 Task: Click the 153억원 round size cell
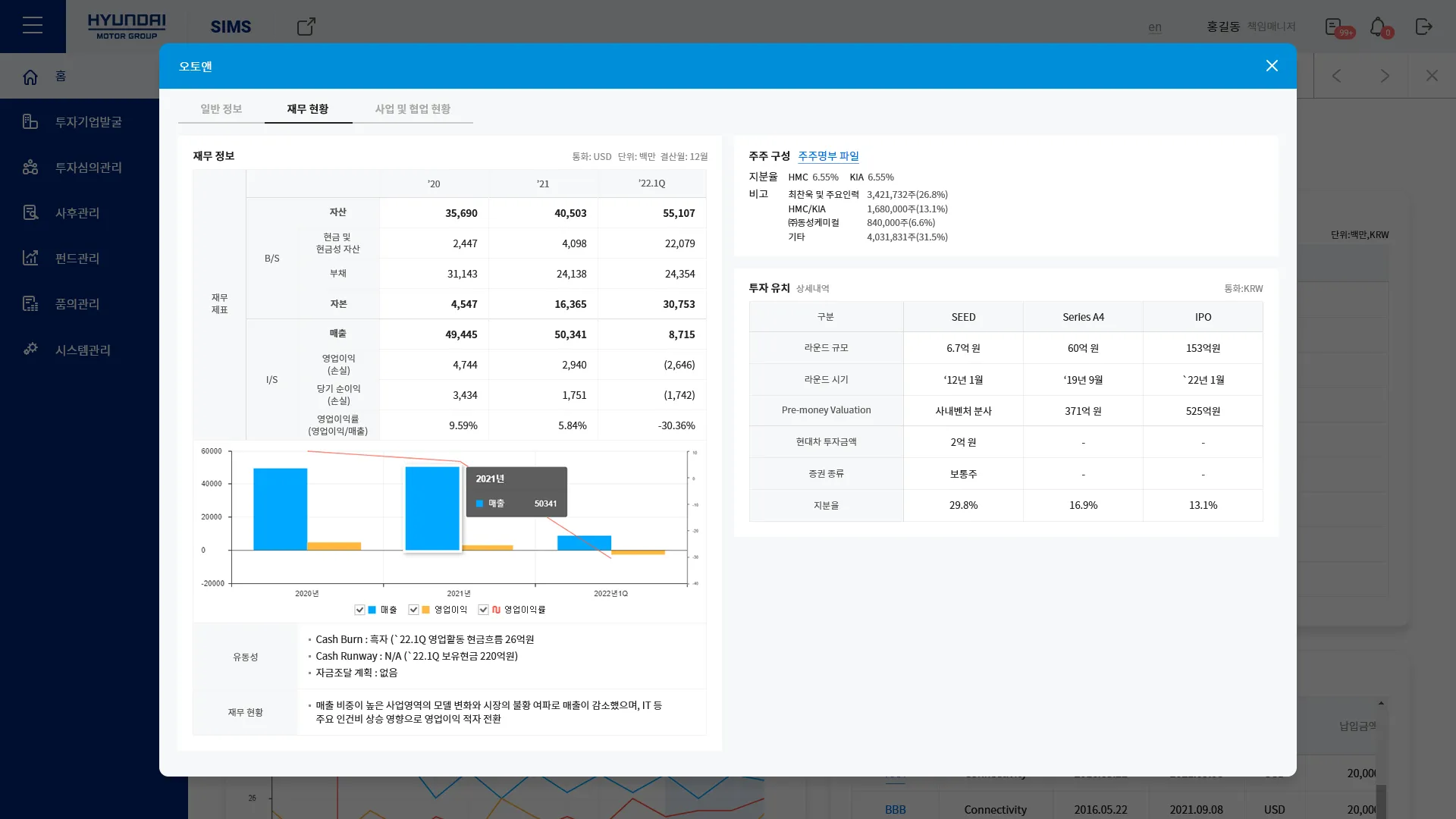tap(1203, 348)
